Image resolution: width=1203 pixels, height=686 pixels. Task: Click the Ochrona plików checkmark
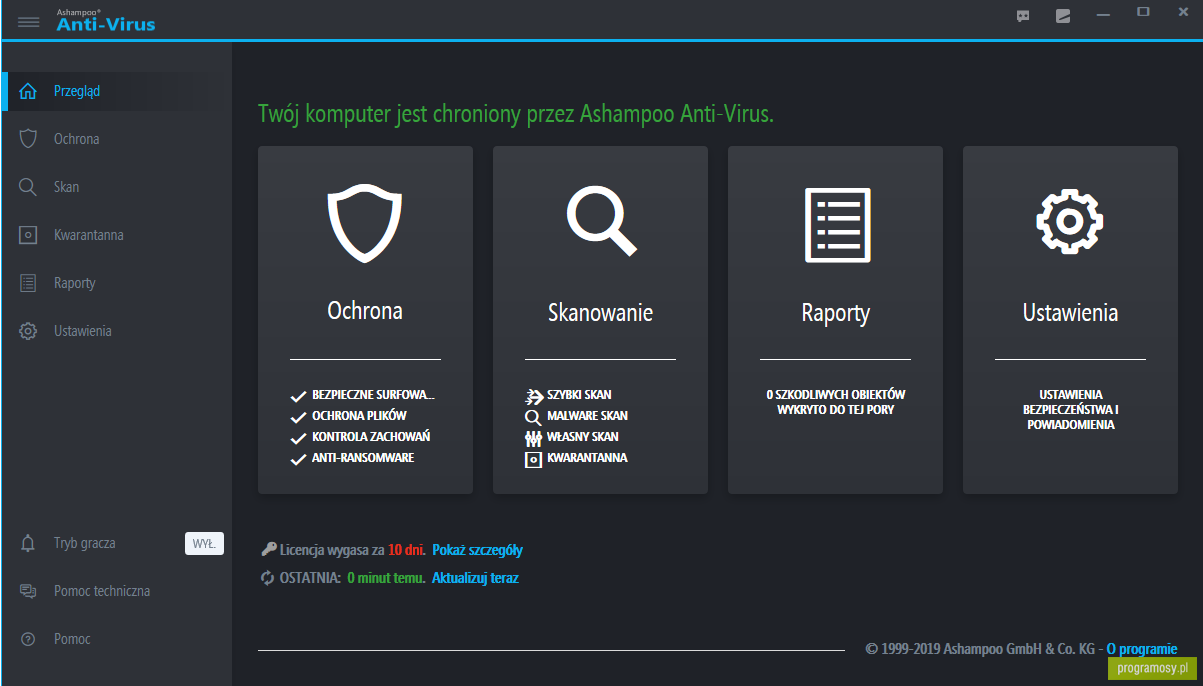298,417
